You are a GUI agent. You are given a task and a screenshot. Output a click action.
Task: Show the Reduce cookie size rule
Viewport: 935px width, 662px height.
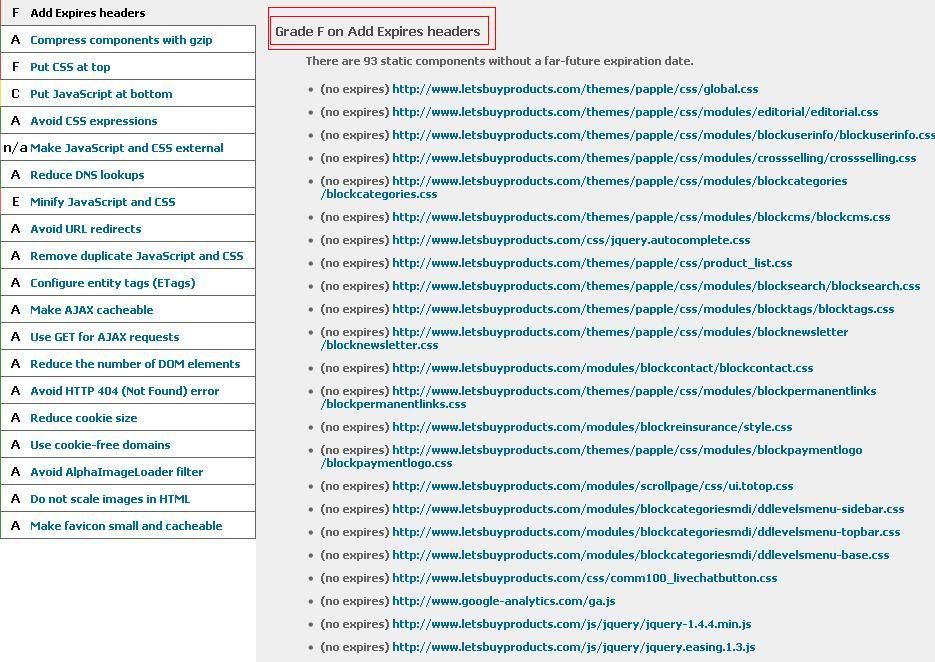click(x=84, y=418)
